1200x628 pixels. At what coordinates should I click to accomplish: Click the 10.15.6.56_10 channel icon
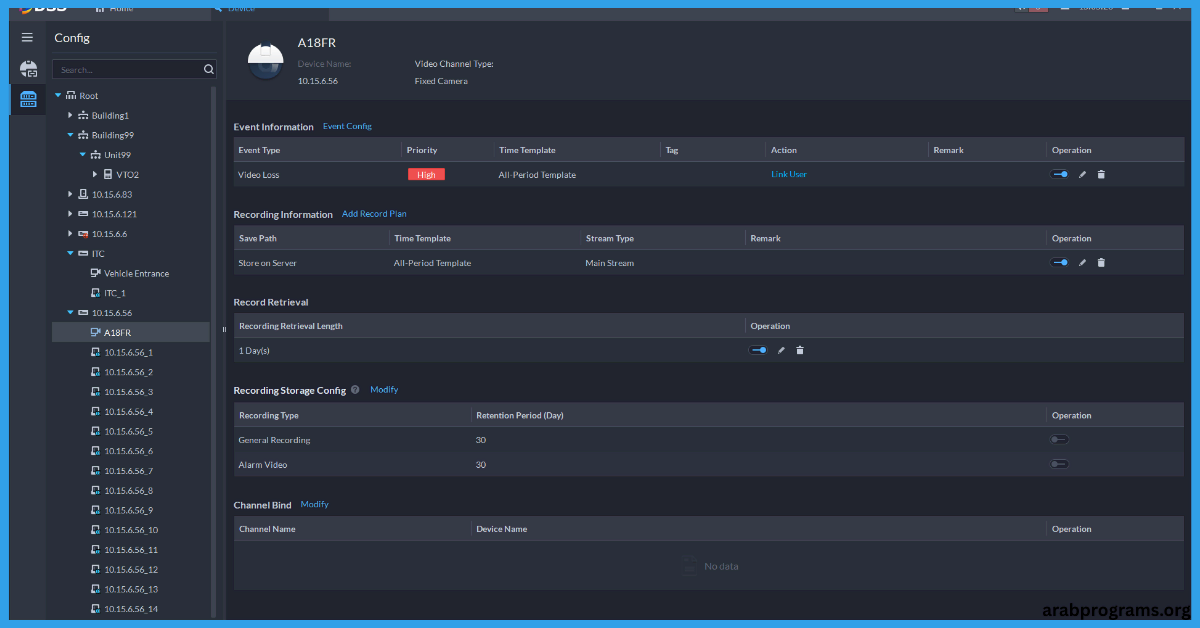[x=96, y=530]
